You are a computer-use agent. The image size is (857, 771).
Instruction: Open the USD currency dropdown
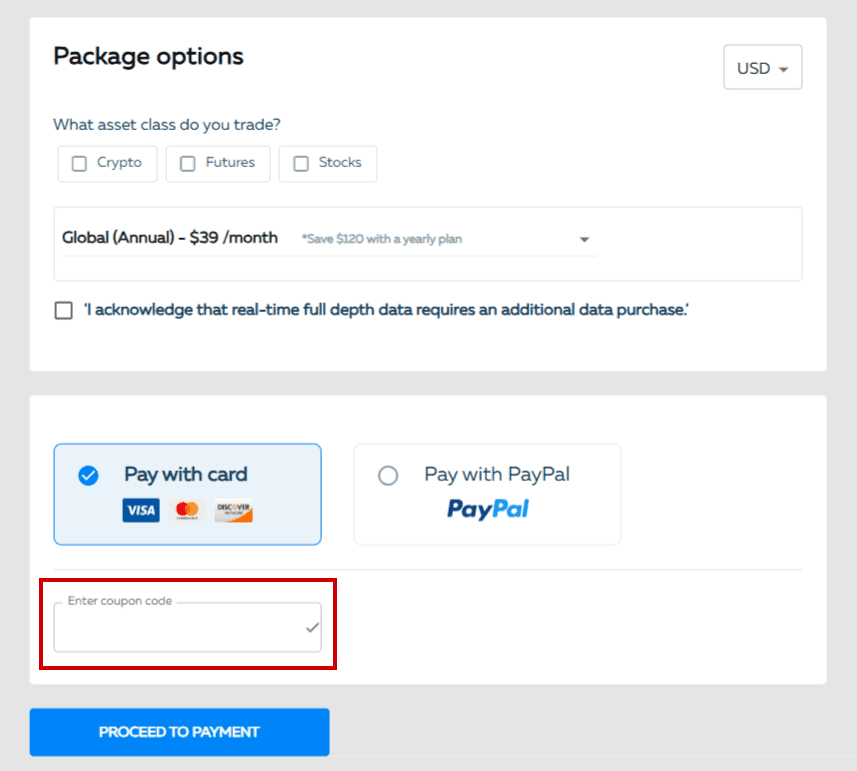(x=762, y=67)
